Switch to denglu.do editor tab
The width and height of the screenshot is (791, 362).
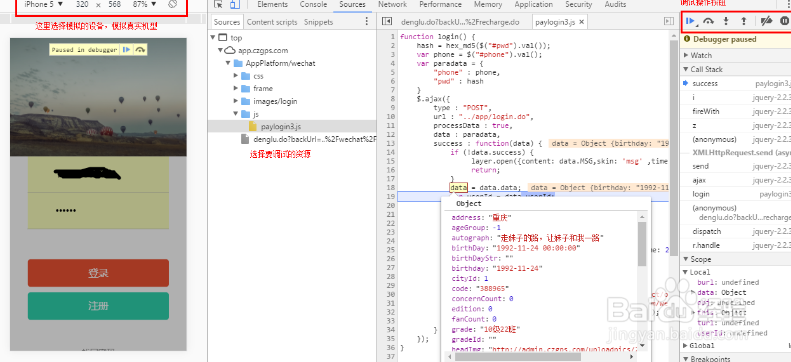(460, 22)
